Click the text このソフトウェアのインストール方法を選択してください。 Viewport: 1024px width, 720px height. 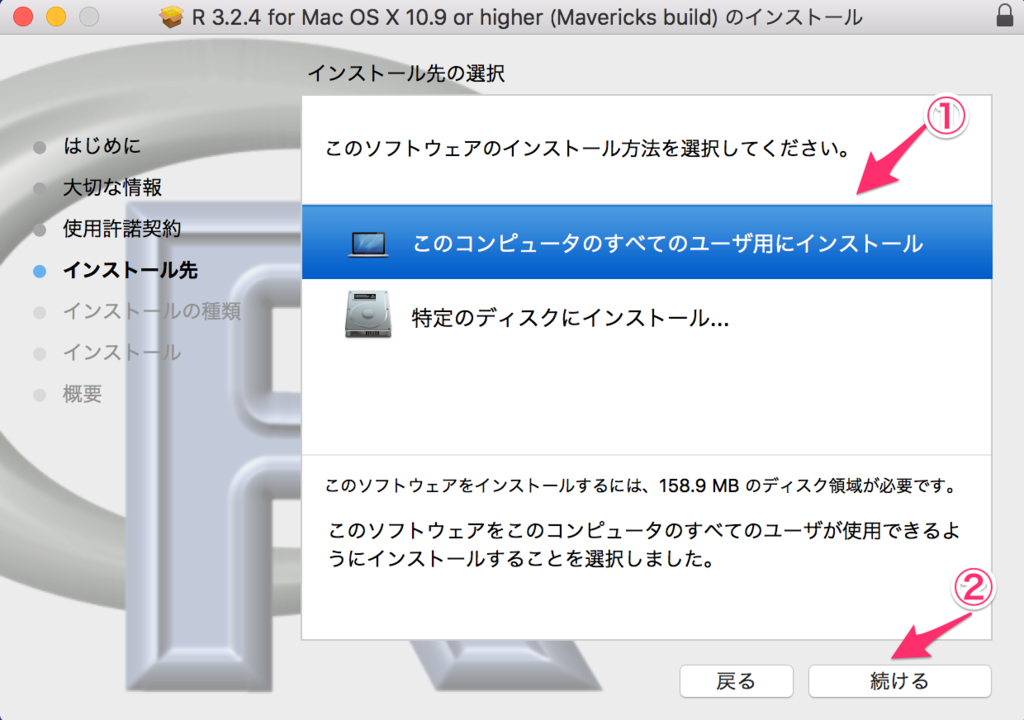[x=588, y=149]
